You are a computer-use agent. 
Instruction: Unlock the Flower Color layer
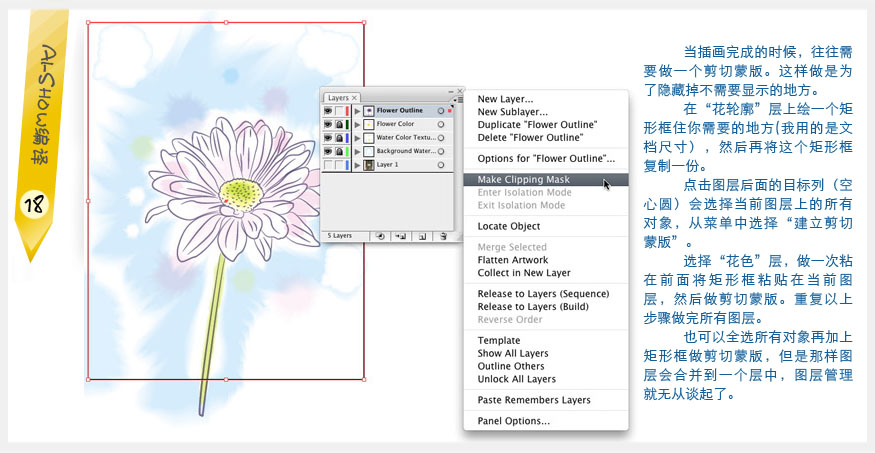coord(339,124)
